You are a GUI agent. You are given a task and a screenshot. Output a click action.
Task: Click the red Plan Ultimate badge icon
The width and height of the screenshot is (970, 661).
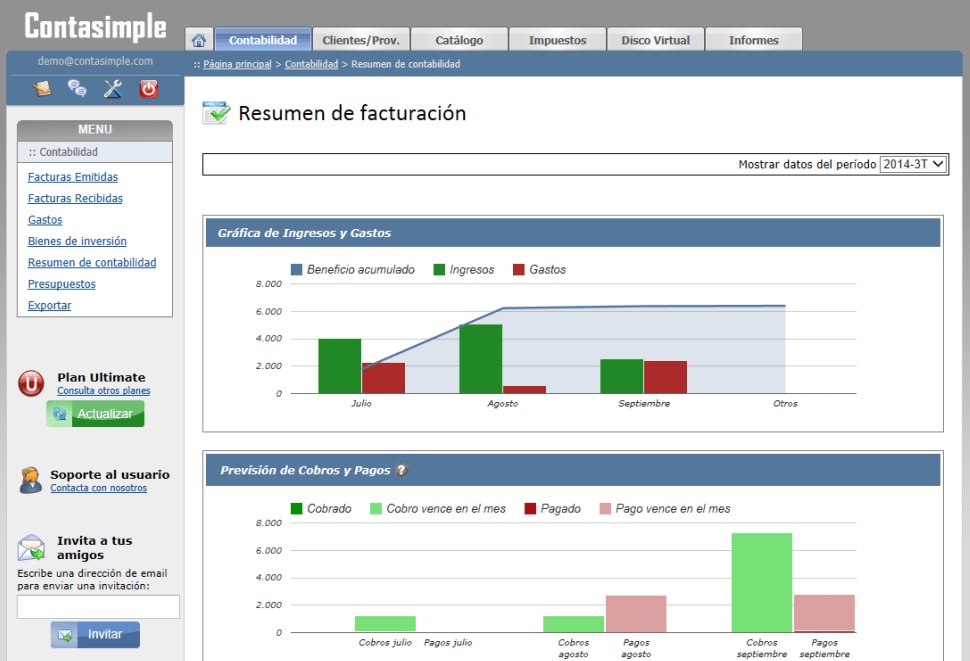(32, 383)
